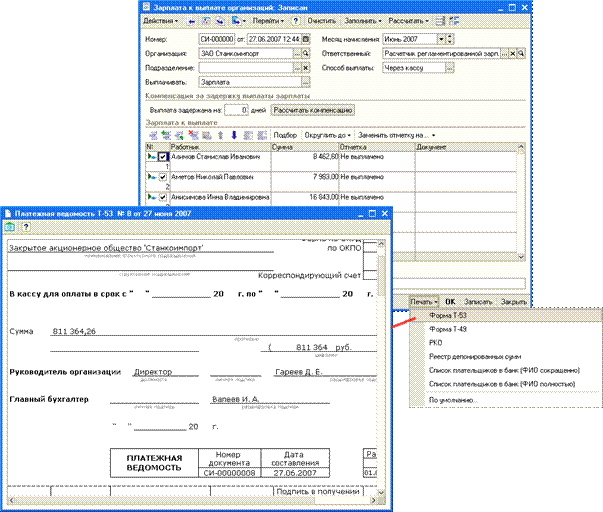Click the blue move up arrow icon
The height and width of the screenshot is (512, 603).
[221, 134]
